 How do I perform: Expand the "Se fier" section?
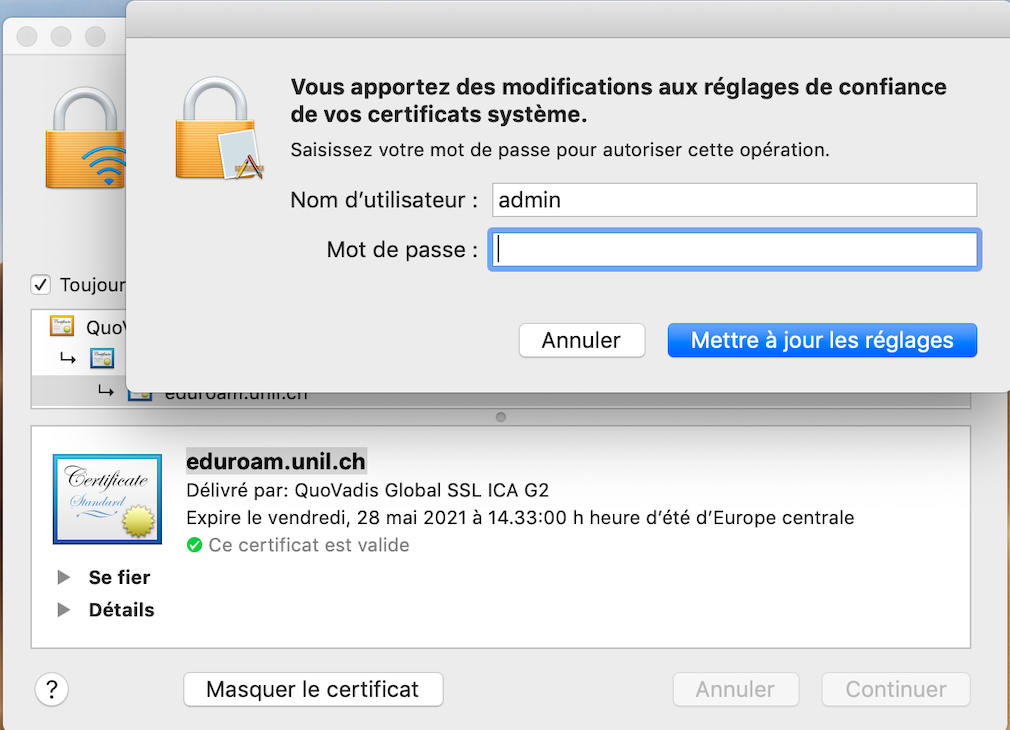click(x=64, y=577)
